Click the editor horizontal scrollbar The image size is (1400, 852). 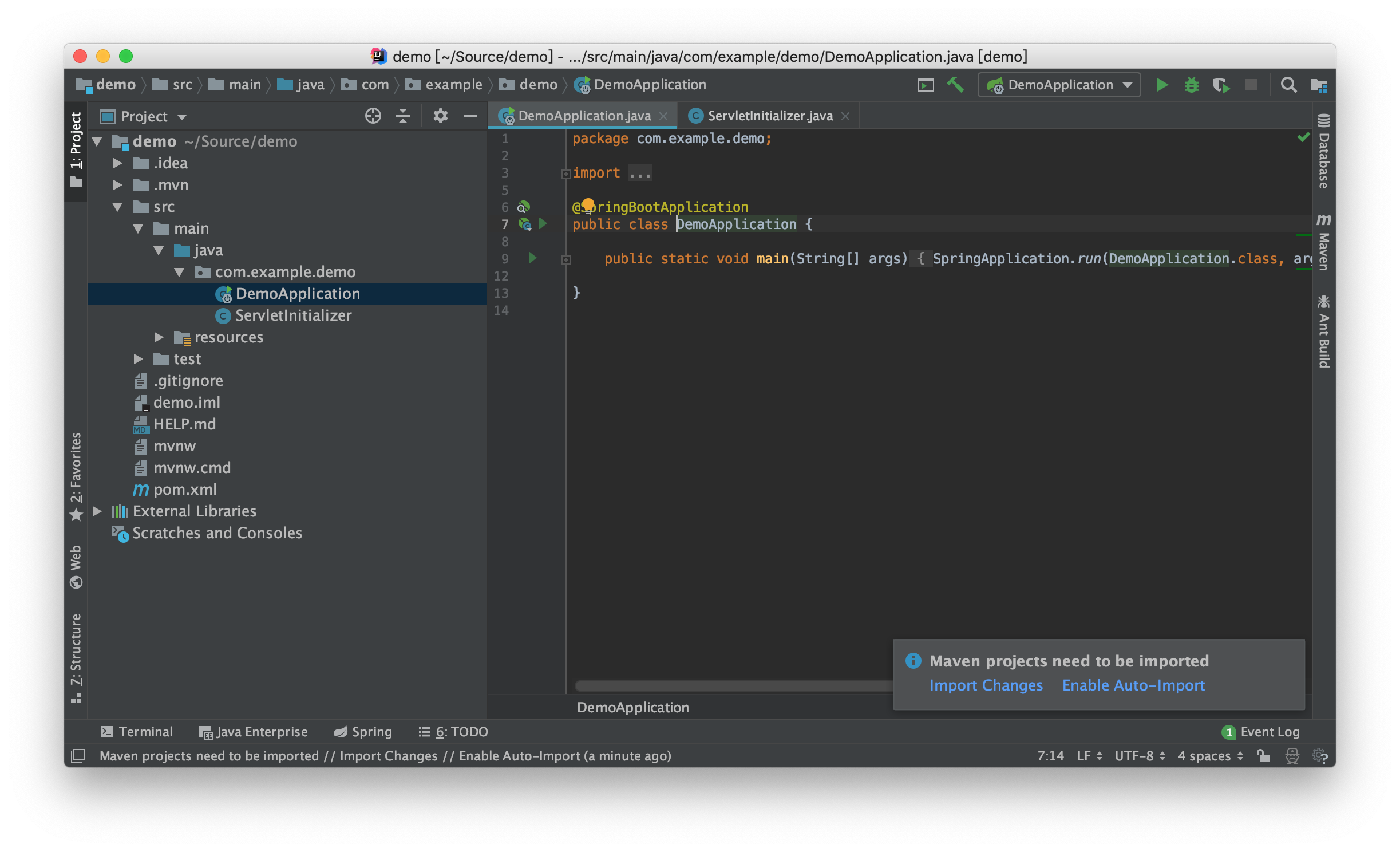click(734, 685)
